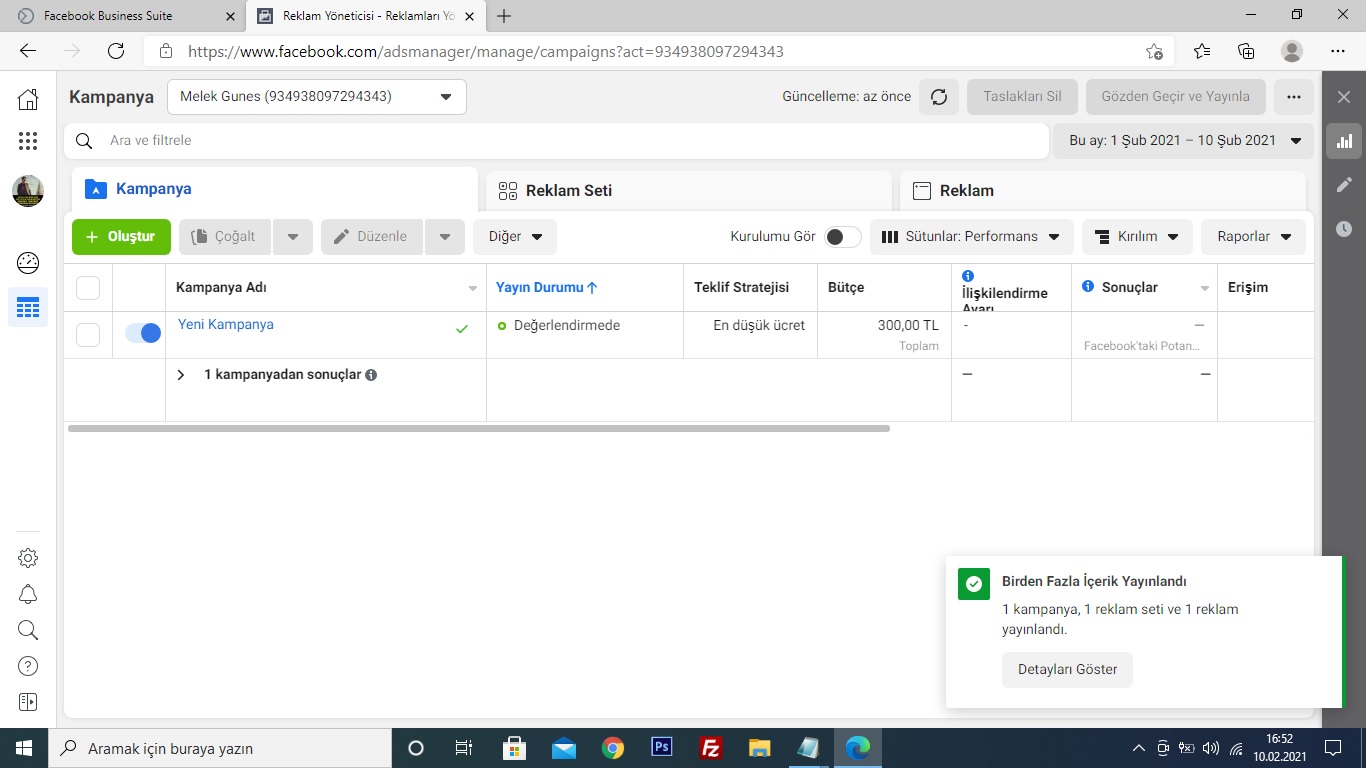Click the profile picture in left sidebar
The image size is (1366, 768).
(x=28, y=191)
